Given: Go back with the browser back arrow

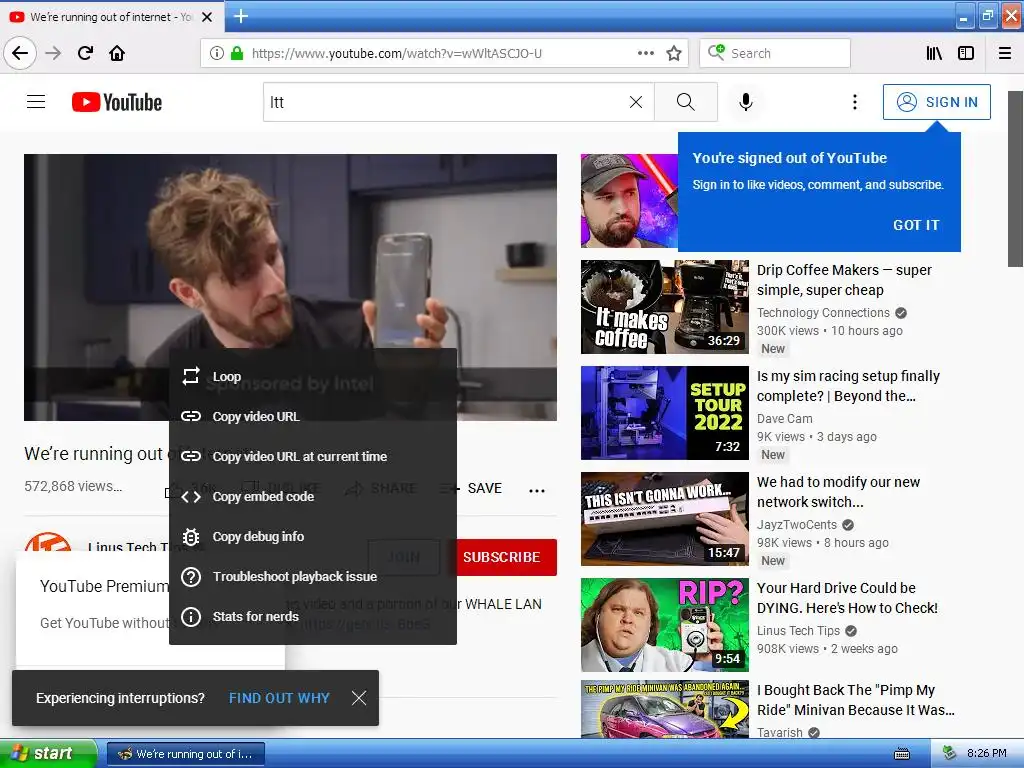Looking at the screenshot, I should pyautogui.click(x=20, y=53).
